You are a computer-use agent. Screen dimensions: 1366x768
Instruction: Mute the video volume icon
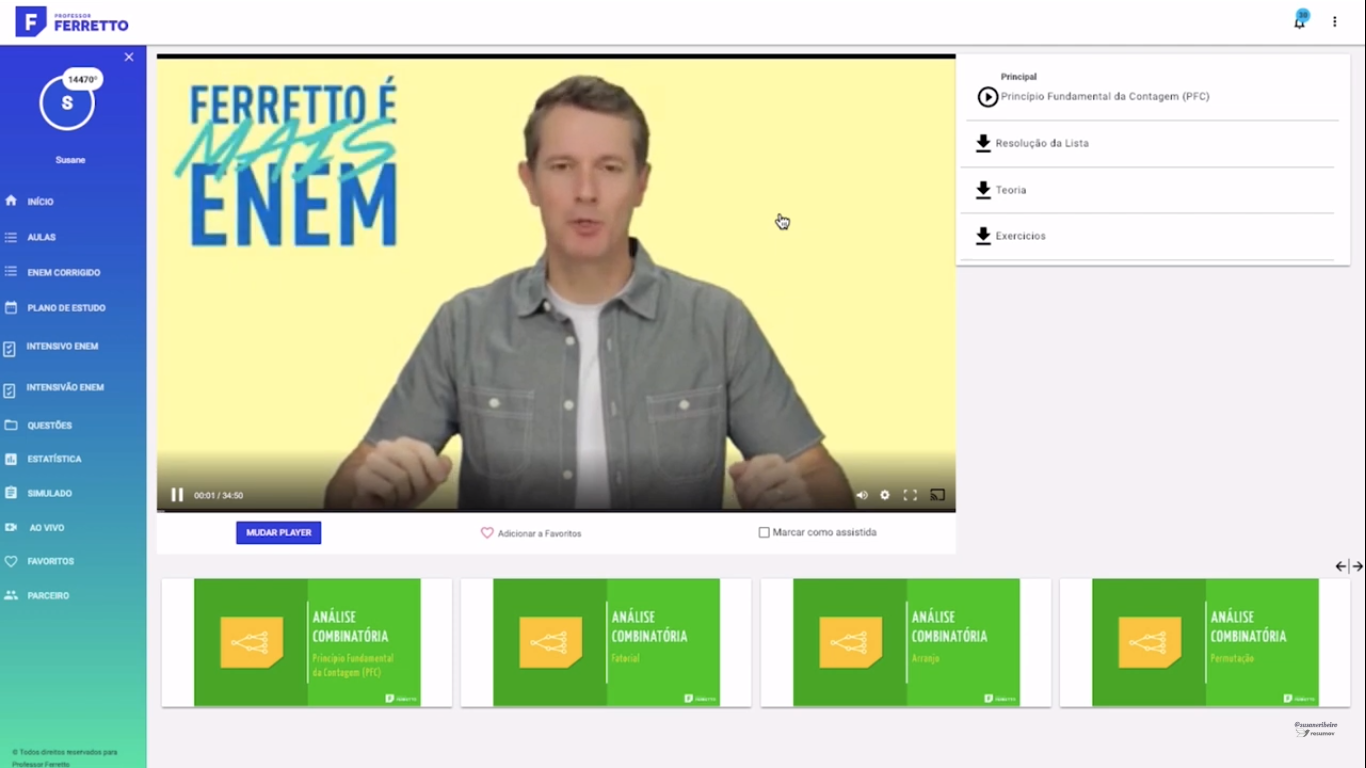862,495
